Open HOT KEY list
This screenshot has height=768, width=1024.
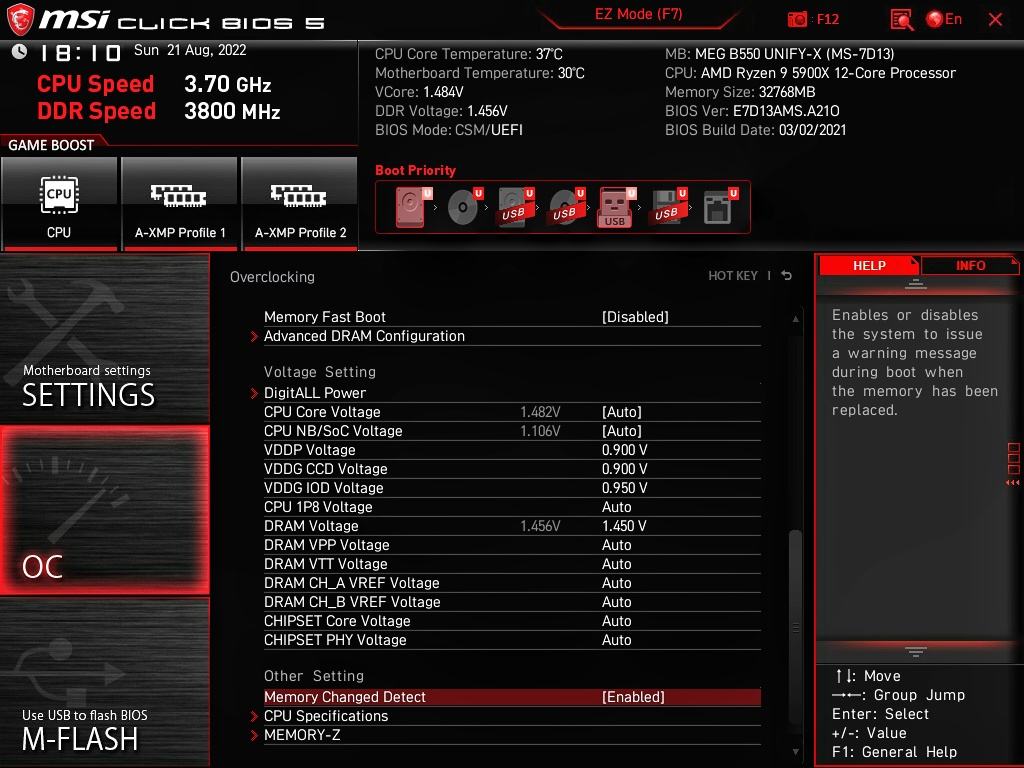(x=733, y=276)
